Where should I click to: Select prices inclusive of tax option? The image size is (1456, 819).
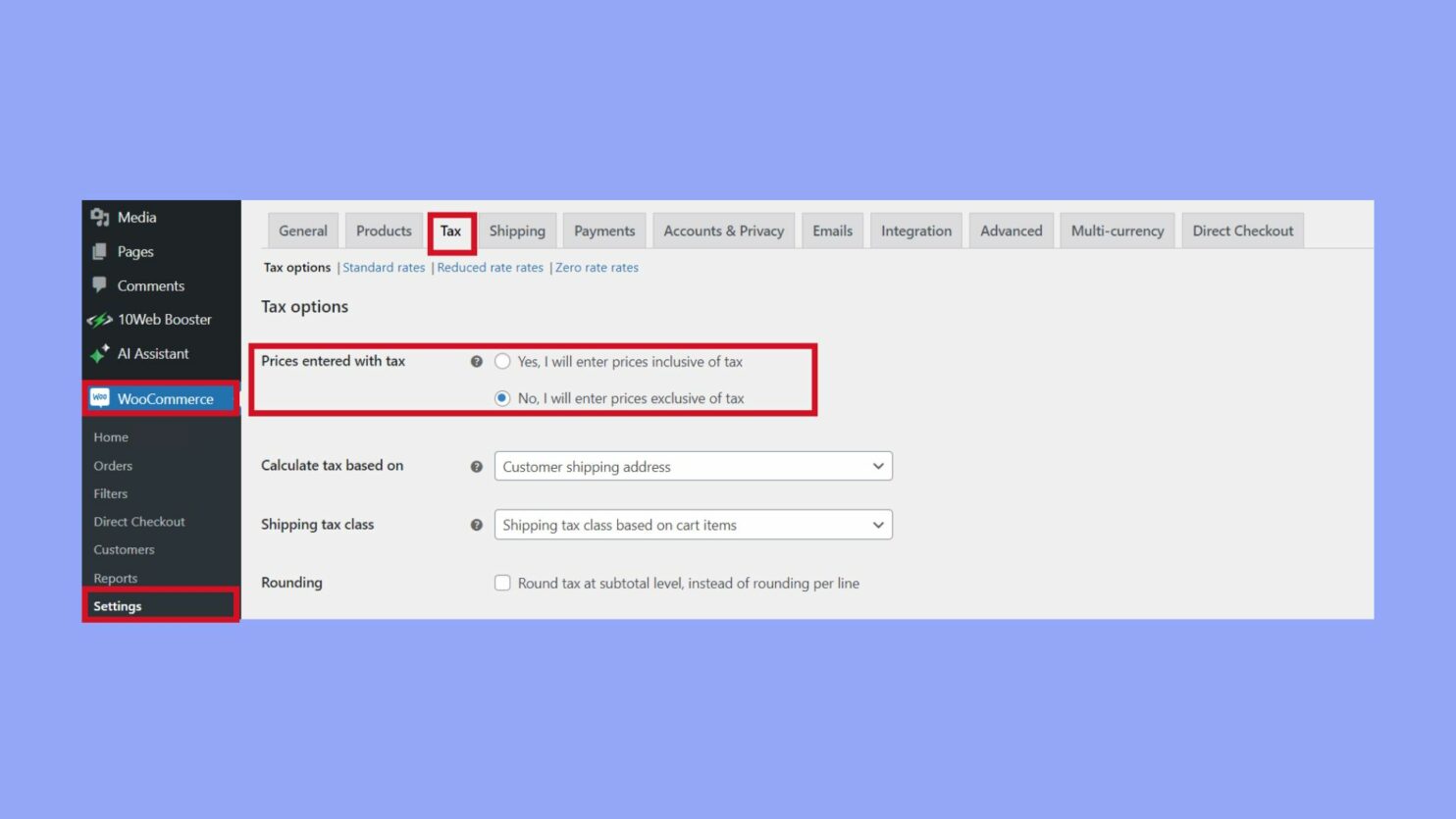point(502,361)
